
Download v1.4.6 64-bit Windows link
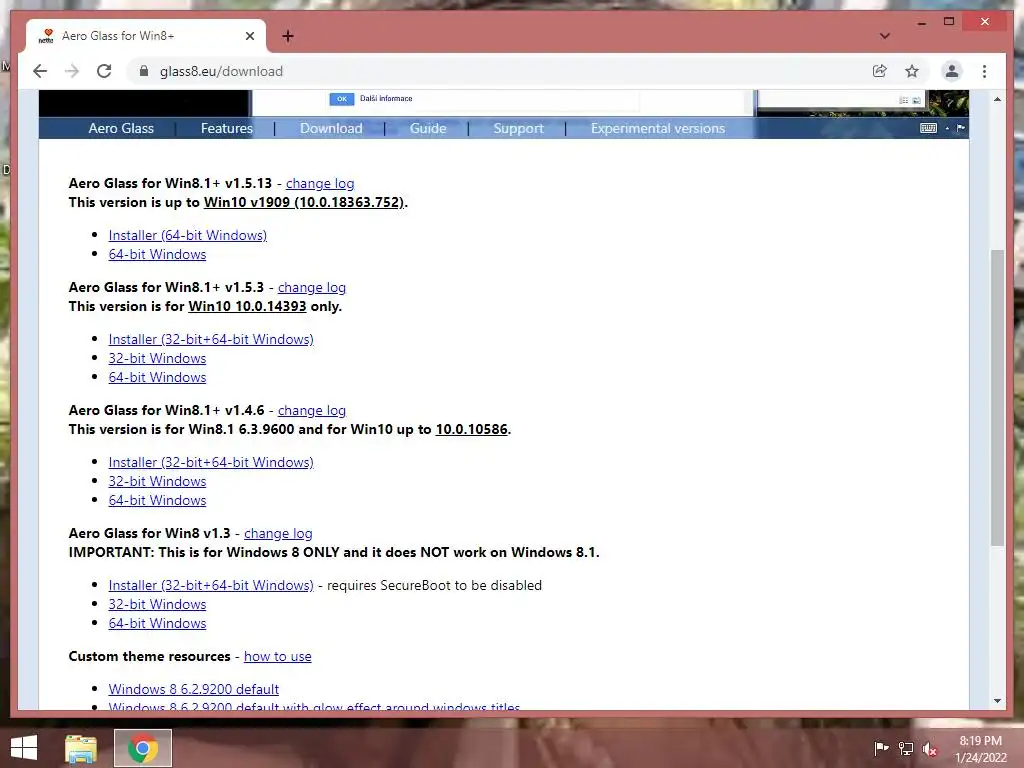[157, 500]
